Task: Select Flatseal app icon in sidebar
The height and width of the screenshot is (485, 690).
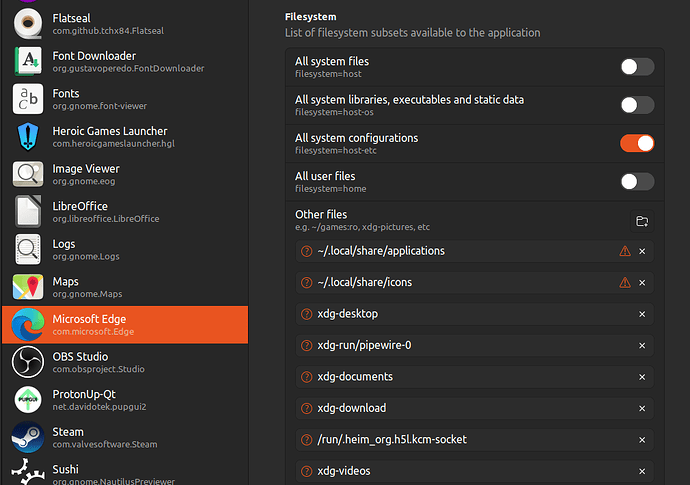Action: pos(28,23)
